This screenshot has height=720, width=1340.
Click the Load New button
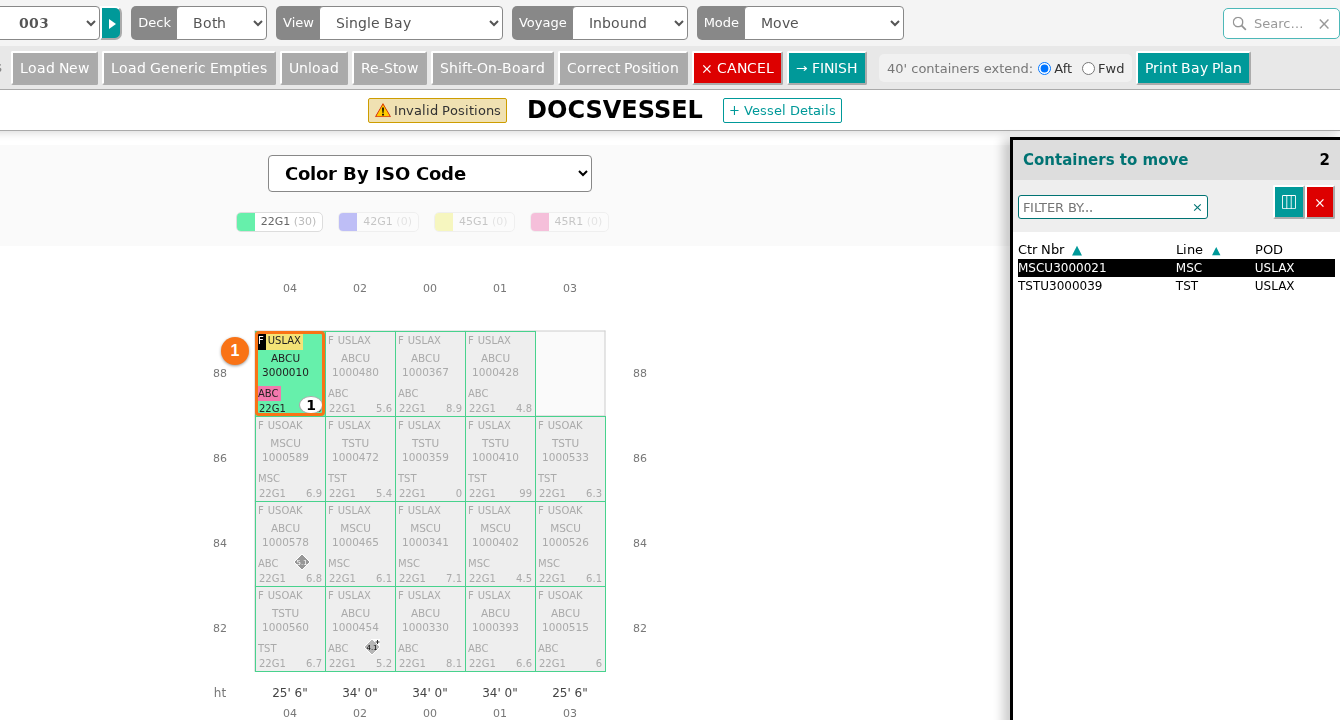click(x=55, y=68)
